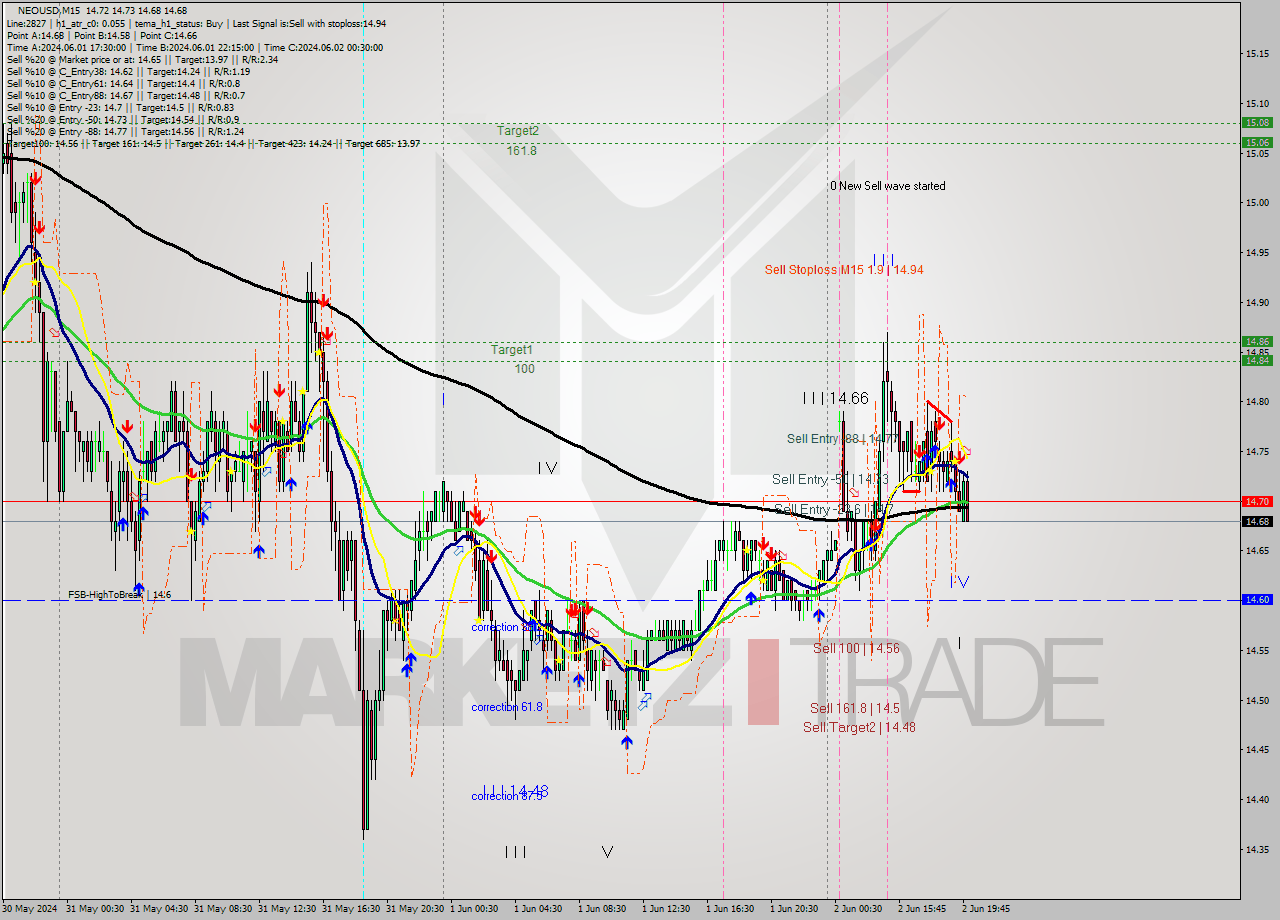This screenshot has height=920, width=1280.
Task: Click the 14.35 price axis label
Action: click(x=1257, y=849)
